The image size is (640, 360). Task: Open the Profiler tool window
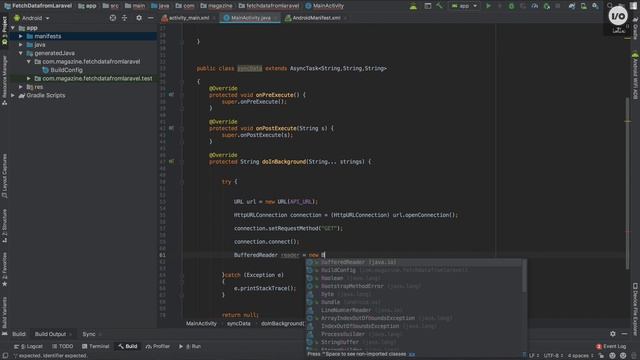coord(158,346)
